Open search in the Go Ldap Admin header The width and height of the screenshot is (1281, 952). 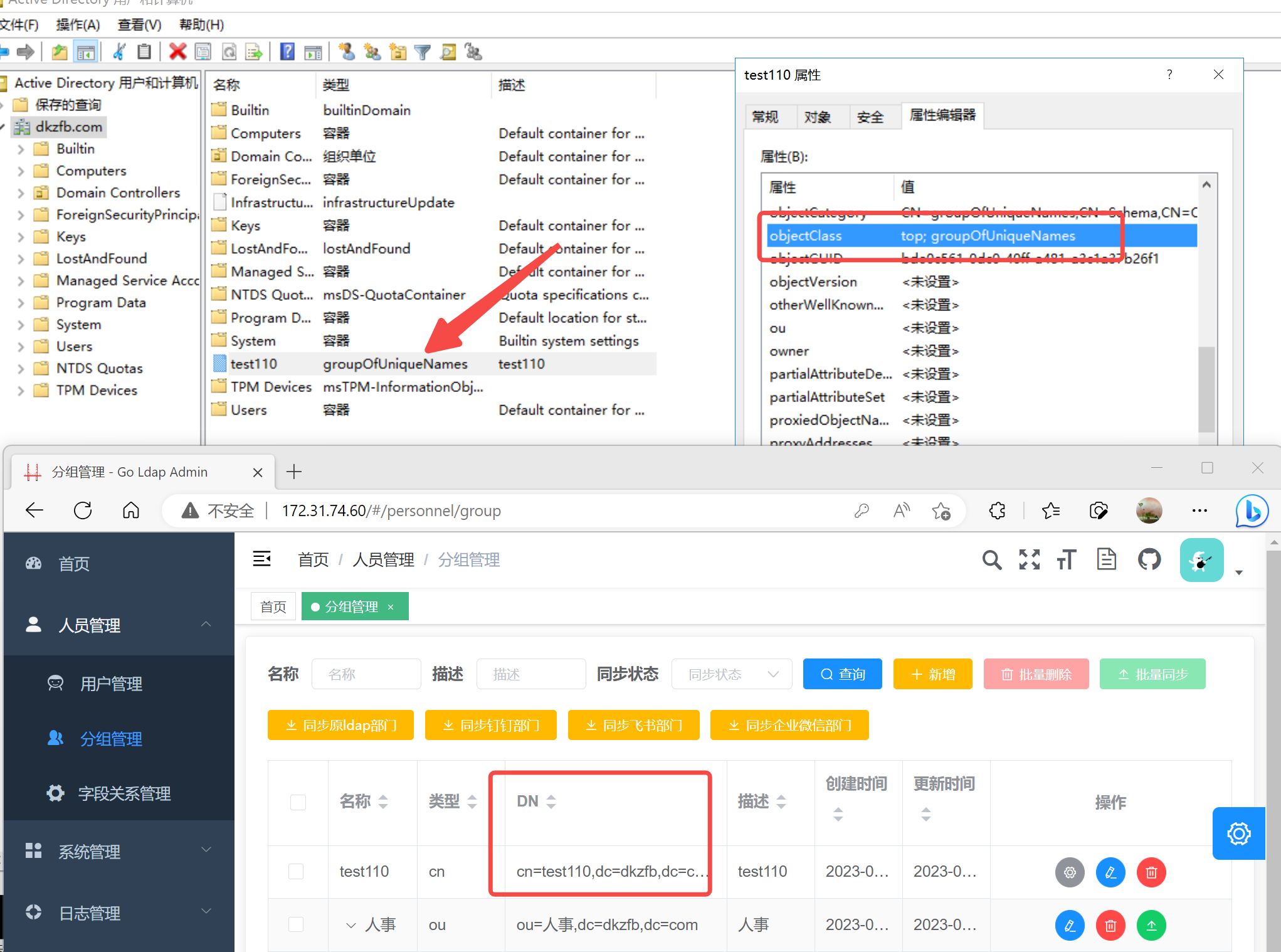pyautogui.click(x=992, y=559)
